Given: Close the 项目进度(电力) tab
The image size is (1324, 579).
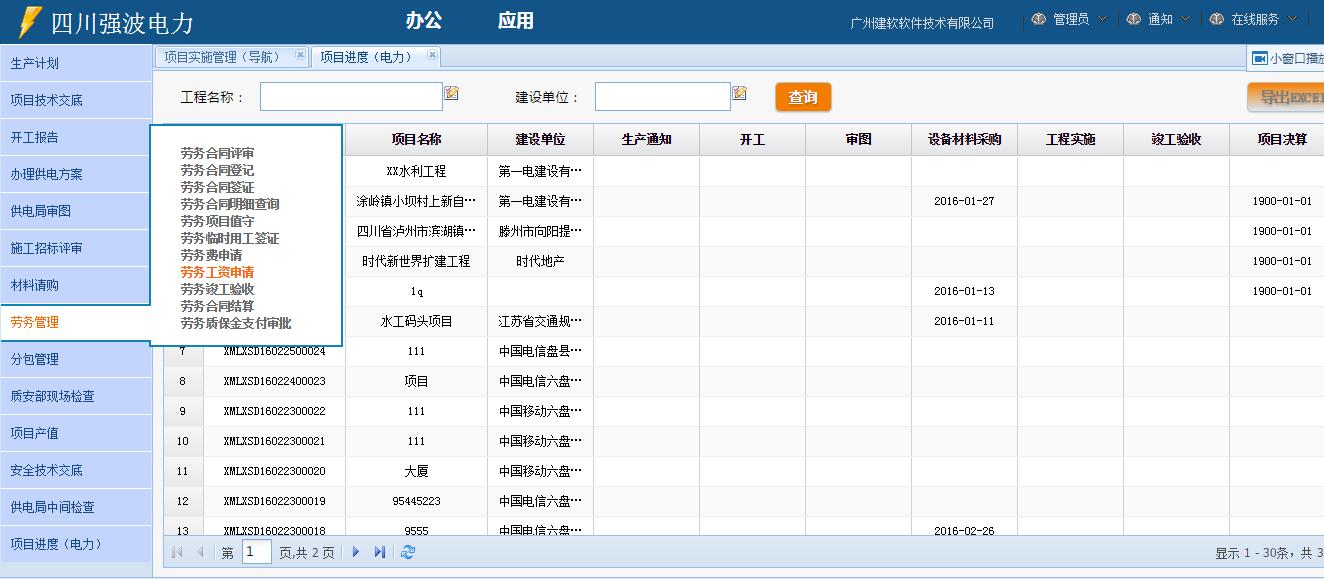Looking at the screenshot, I should 432,55.
